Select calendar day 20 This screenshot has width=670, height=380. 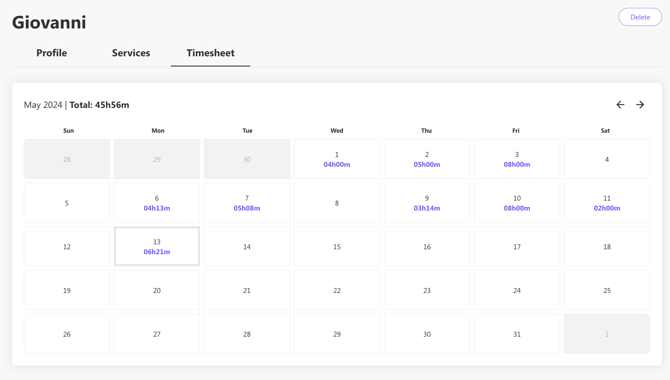coord(157,290)
